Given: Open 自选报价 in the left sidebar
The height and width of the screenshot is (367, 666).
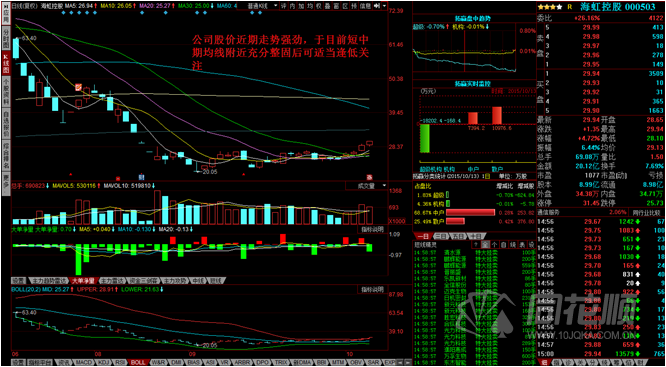Looking at the screenshot, I should pos(6,123).
